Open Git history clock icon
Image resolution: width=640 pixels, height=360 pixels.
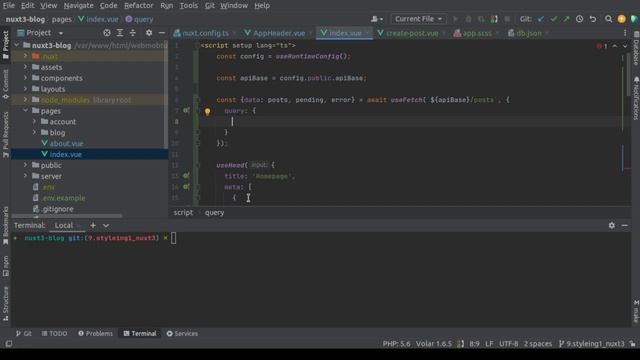coord(579,19)
